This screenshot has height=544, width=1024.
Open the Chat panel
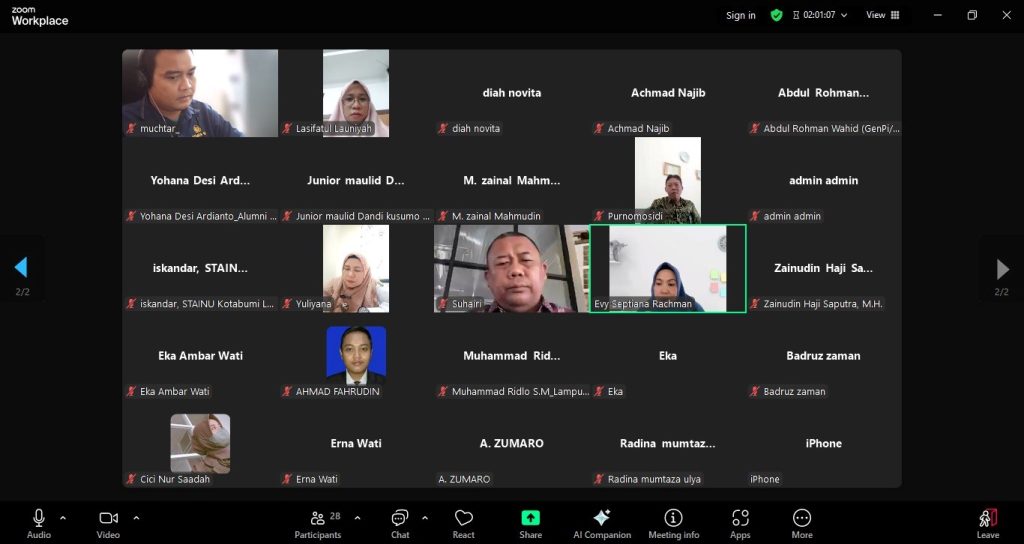pyautogui.click(x=400, y=523)
